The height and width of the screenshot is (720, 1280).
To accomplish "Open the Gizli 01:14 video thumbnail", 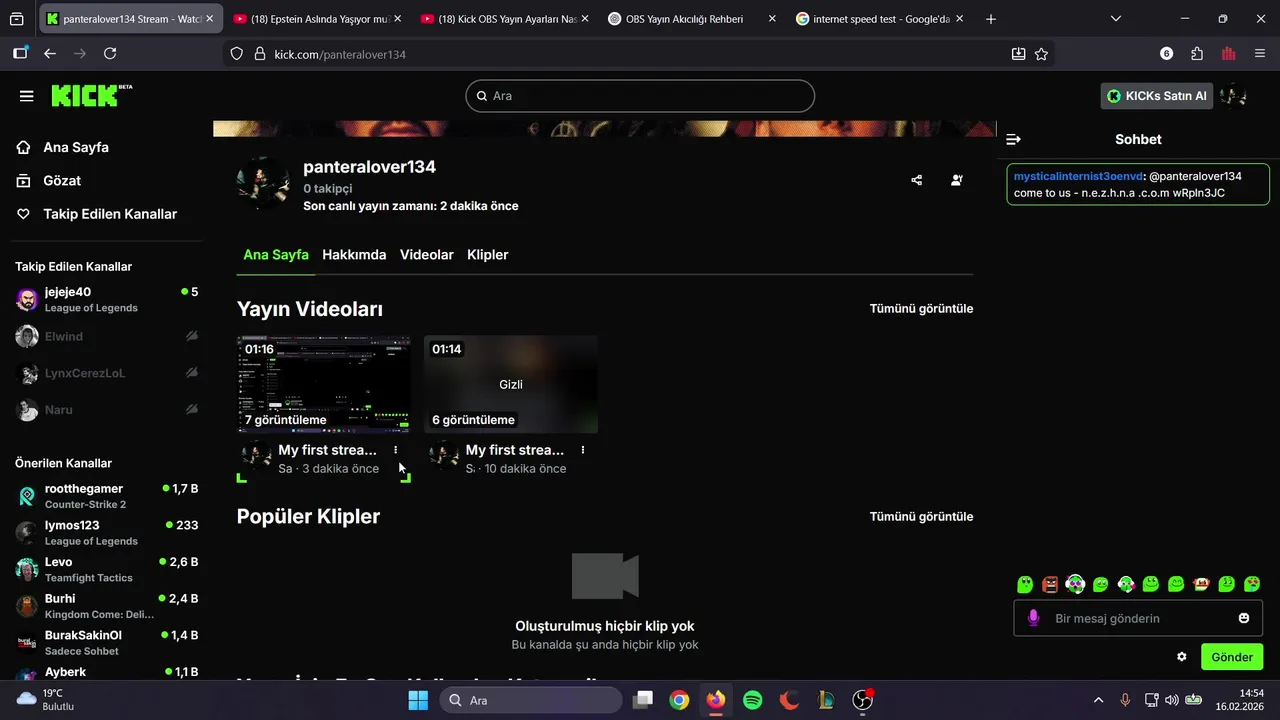I will 511,384.
